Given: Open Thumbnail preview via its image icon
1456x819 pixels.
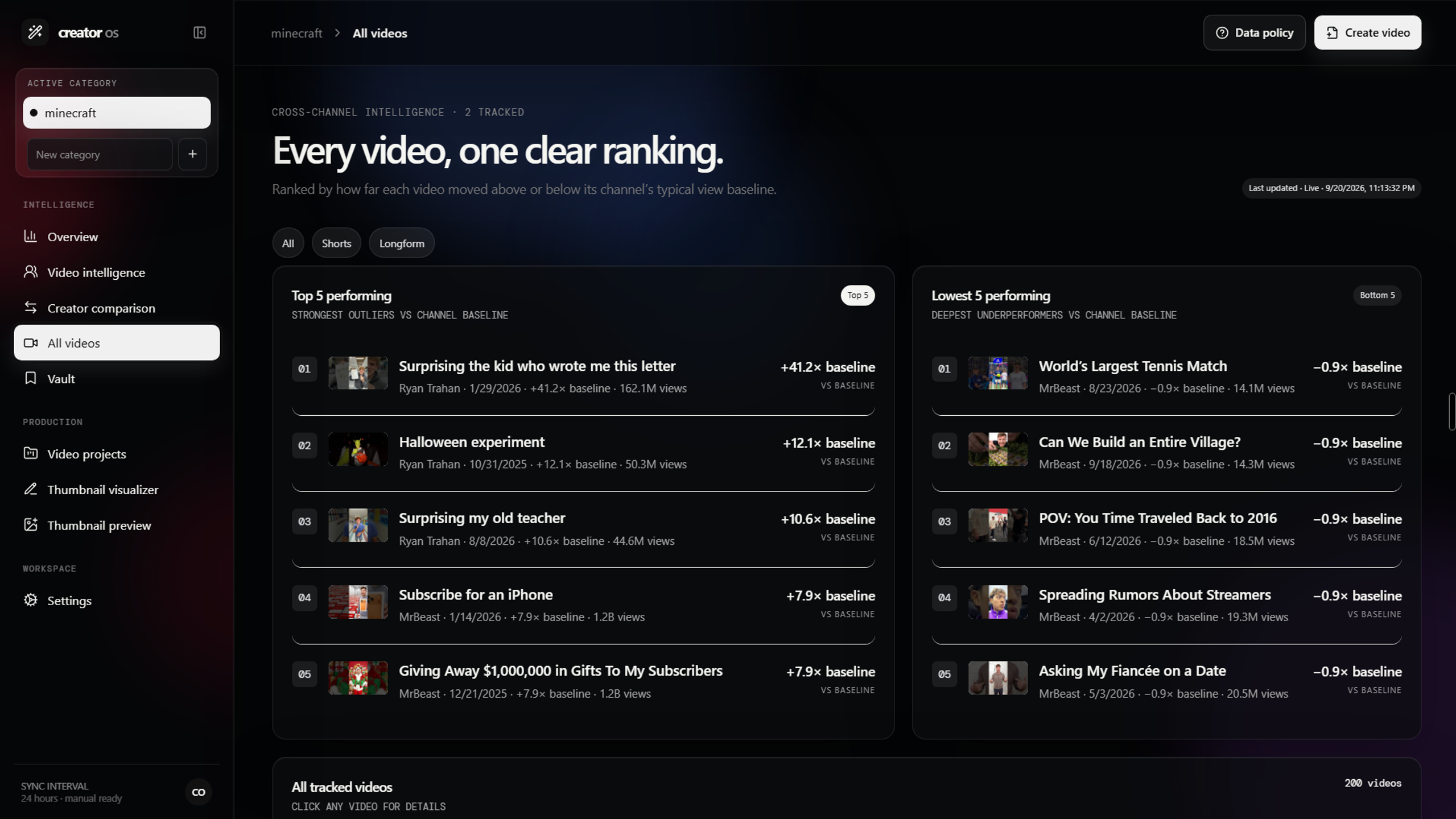Looking at the screenshot, I should (31, 524).
